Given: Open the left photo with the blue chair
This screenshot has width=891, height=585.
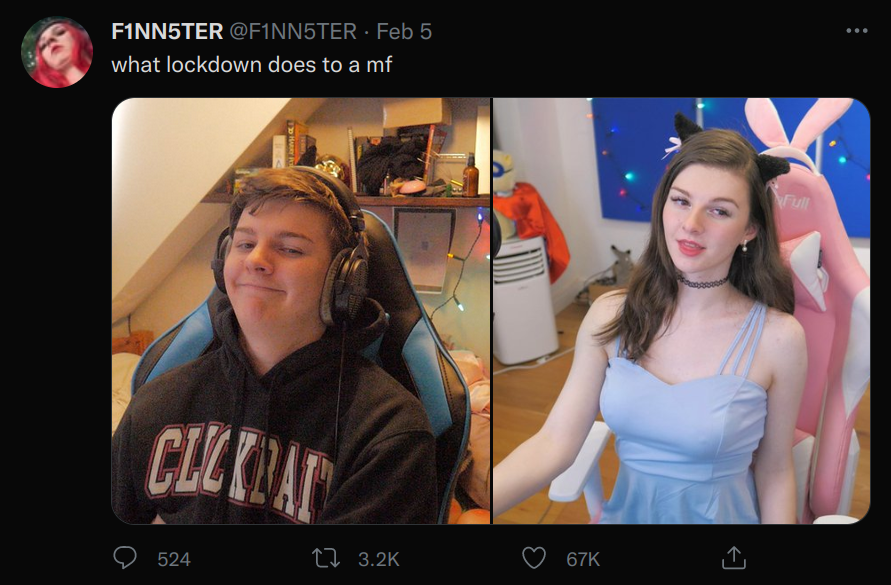Looking at the screenshot, I should (301, 311).
